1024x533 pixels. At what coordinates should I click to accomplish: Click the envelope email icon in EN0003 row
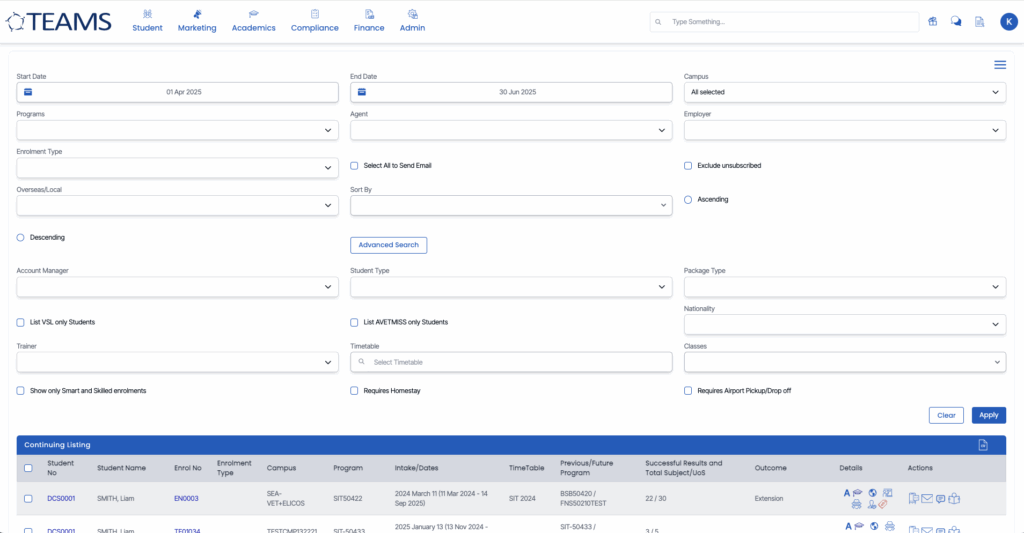coord(927,498)
